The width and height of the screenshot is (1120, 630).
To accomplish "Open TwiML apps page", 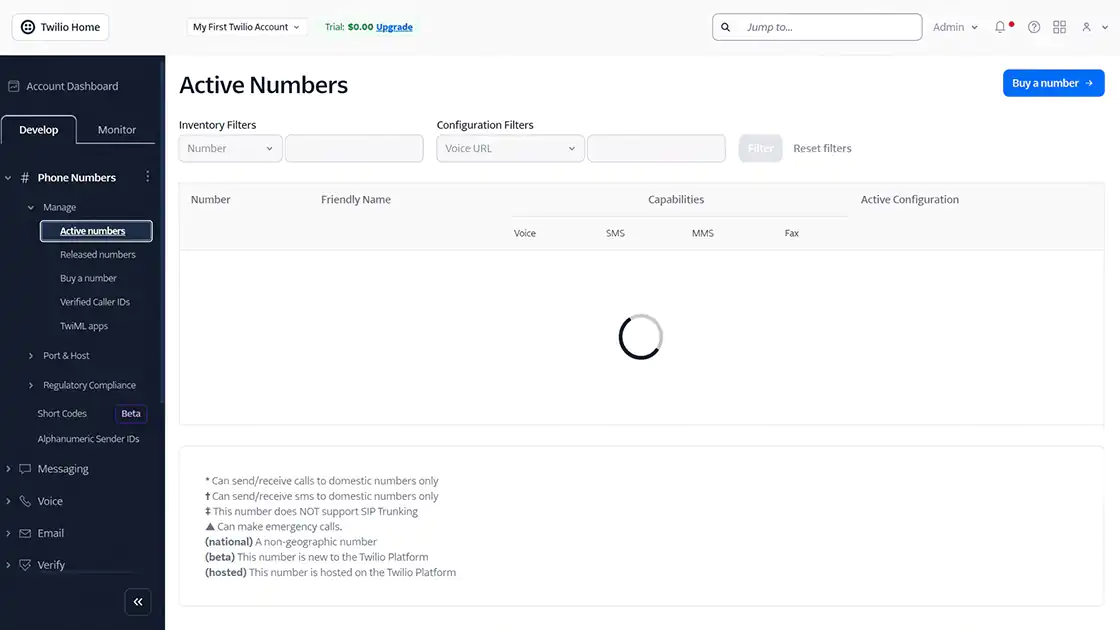I will [84, 326].
